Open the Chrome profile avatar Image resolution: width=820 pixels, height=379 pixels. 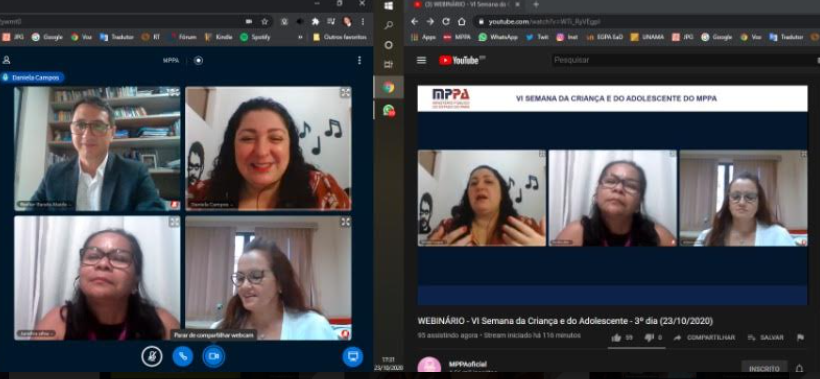pyautogui.click(x=347, y=22)
